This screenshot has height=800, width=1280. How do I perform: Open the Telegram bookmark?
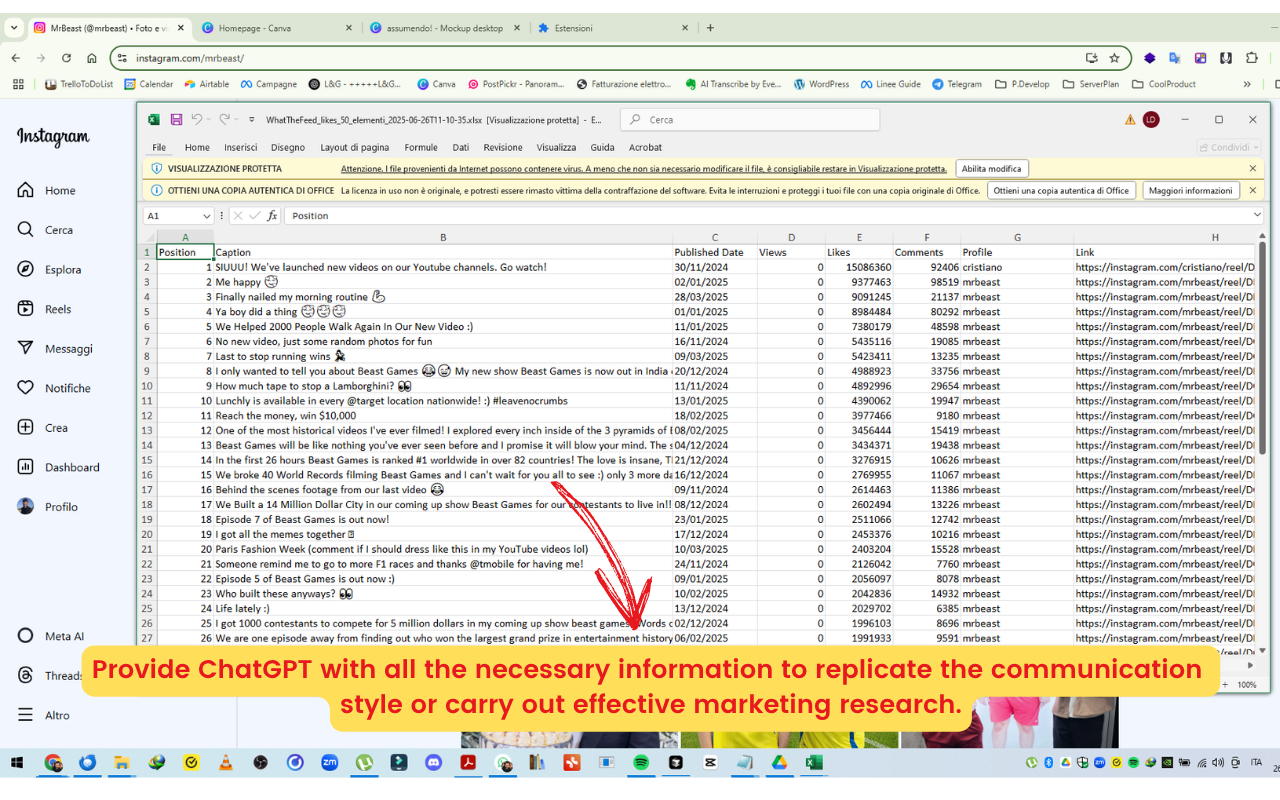(x=957, y=85)
